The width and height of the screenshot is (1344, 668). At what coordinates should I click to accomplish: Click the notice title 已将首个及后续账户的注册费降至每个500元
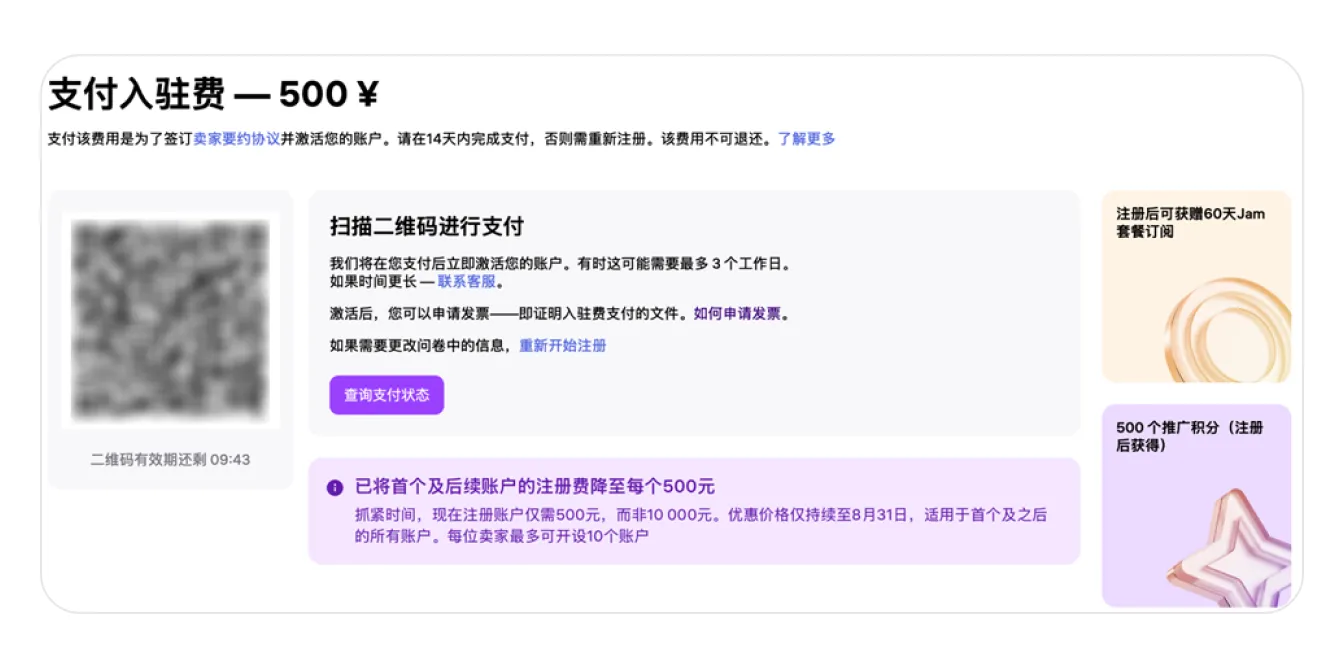tap(535, 487)
